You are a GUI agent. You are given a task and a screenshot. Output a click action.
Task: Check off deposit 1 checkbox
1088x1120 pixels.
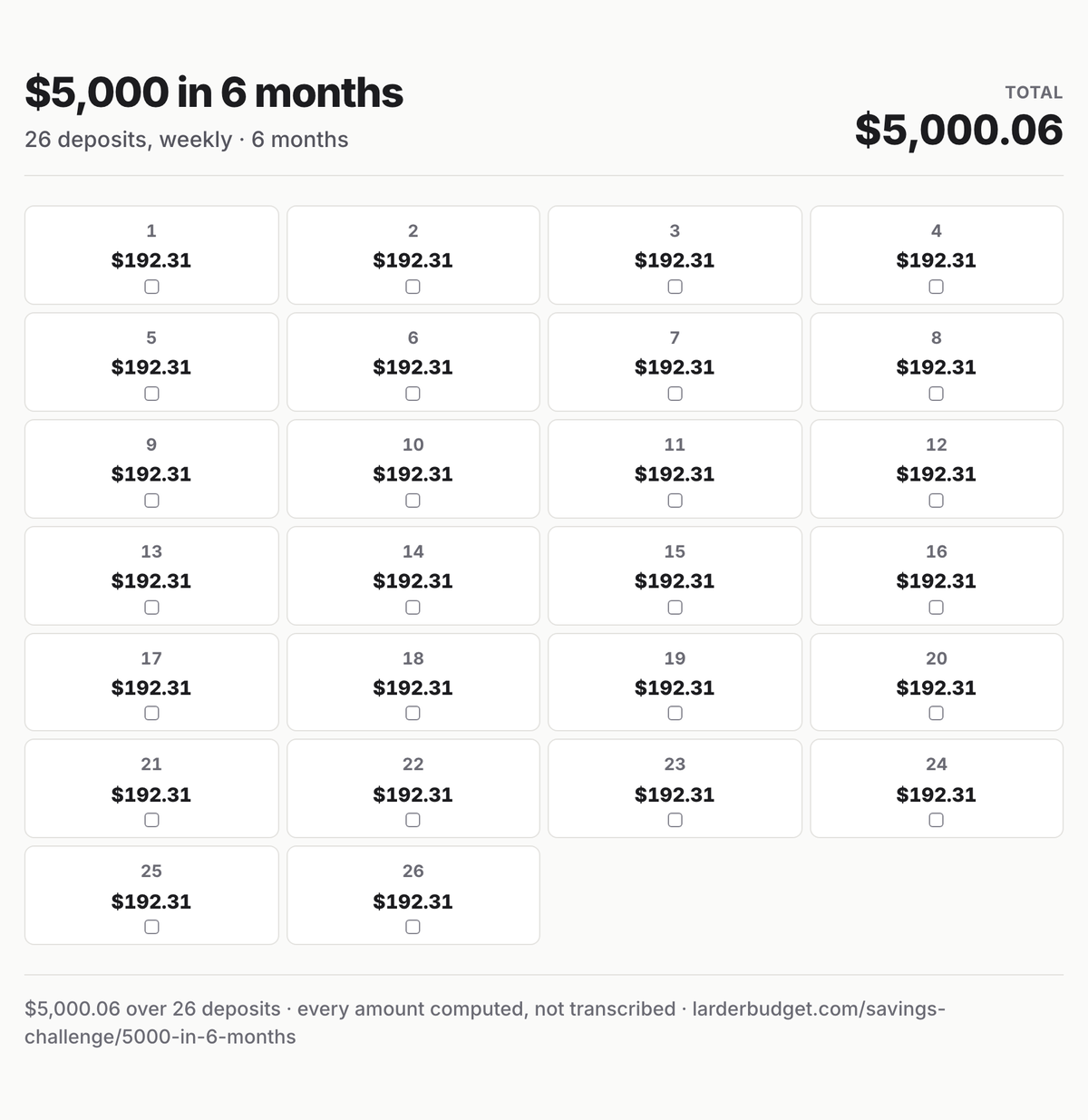pos(151,287)
